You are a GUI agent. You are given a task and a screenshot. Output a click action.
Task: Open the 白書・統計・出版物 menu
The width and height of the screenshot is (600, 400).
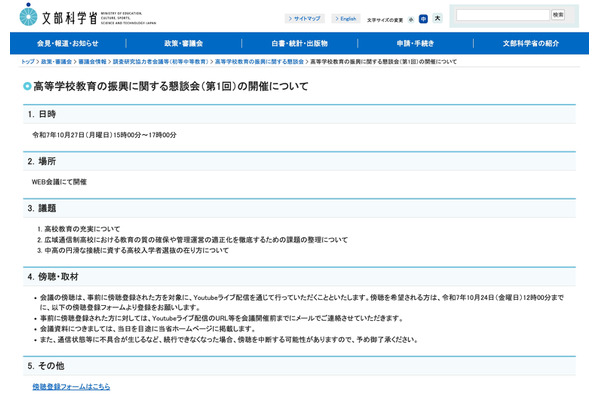tap(300, 44)
